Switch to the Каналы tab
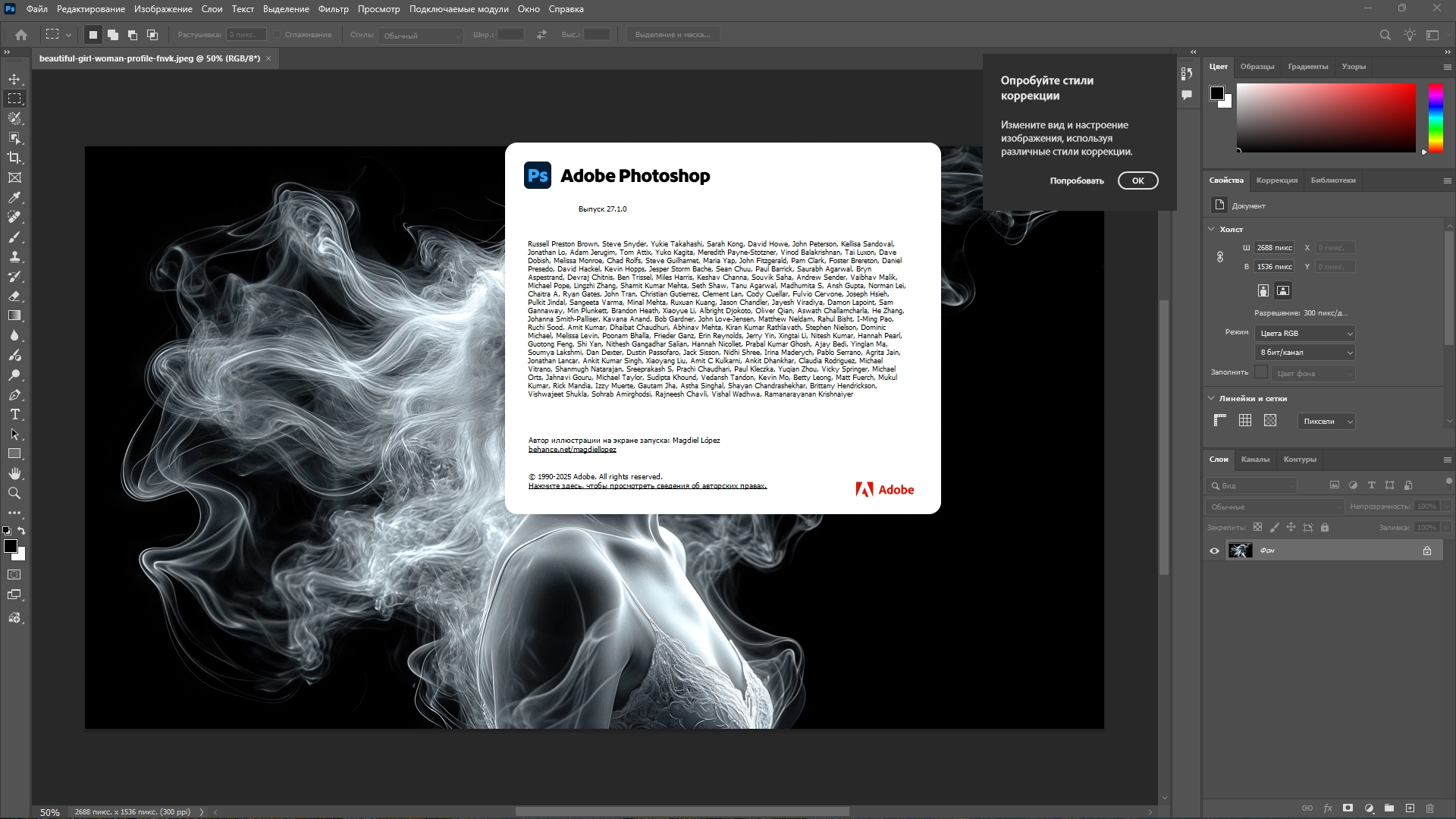This screenshot has height=819, width=1456. coord(1254,460)
